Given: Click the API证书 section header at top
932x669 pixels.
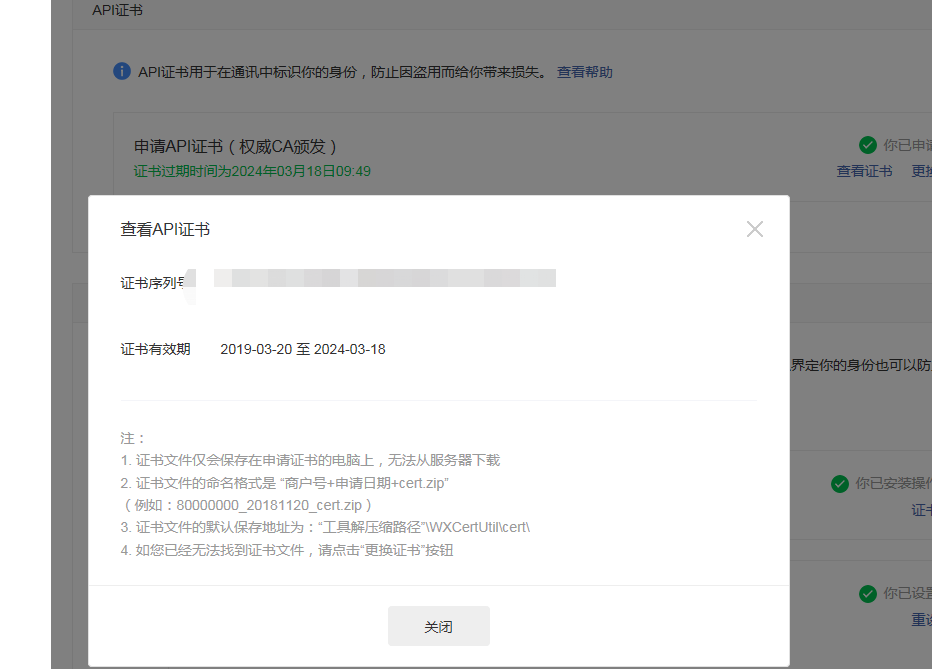Looking at the screenshot, I should point(117,10).
